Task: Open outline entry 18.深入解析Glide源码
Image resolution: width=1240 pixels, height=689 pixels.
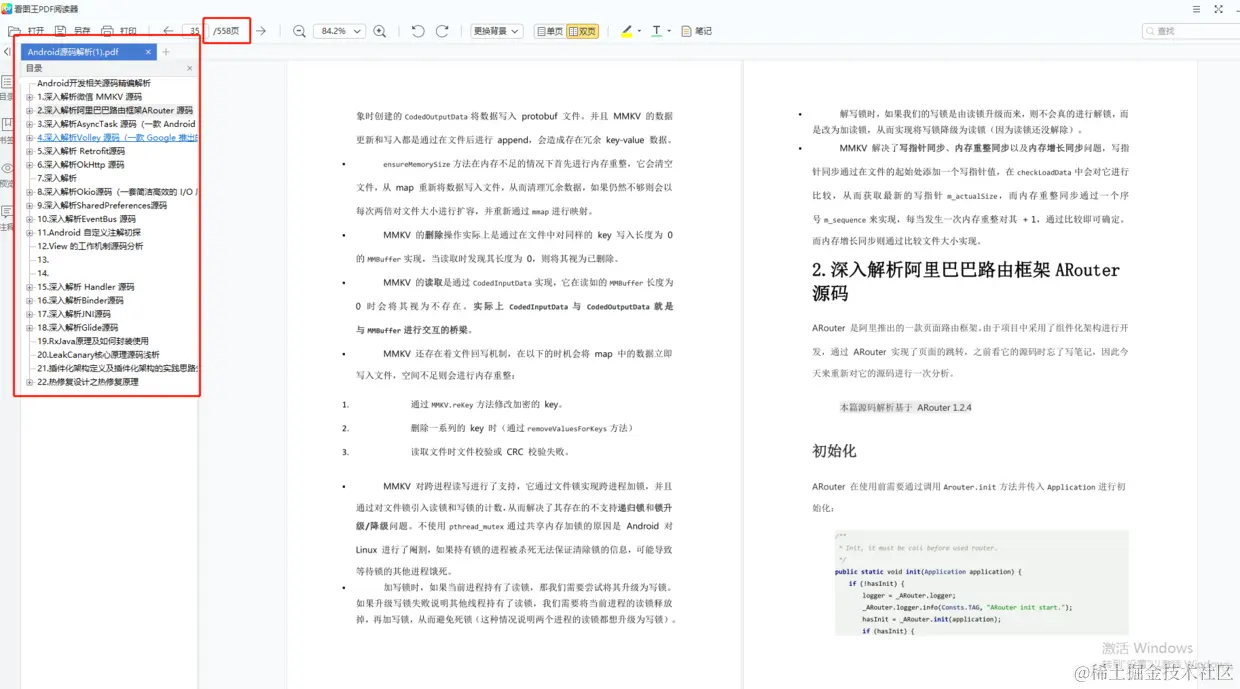Action: pyautogui.click(x=77, y=327)
